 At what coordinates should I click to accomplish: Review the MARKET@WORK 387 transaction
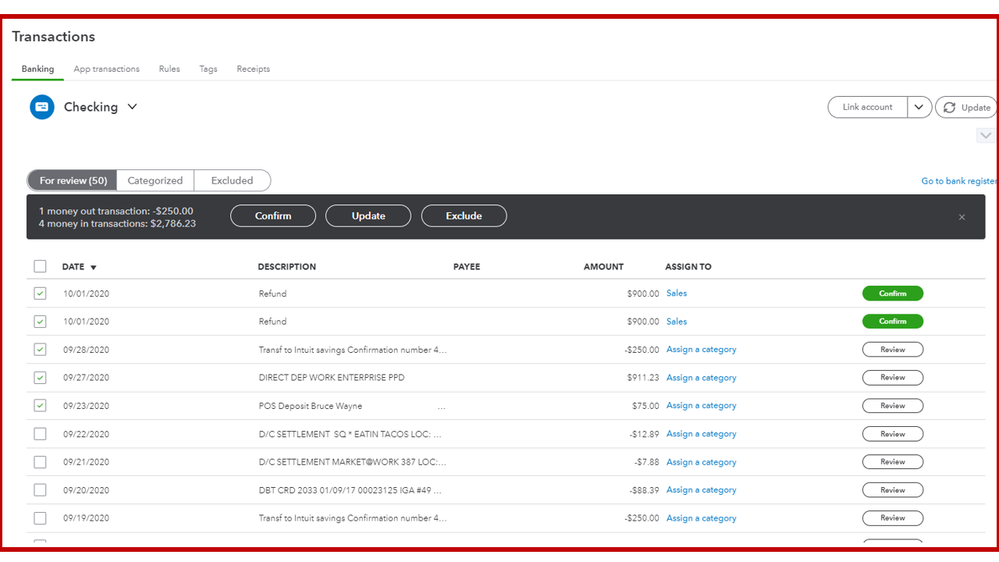[x=893, y=462]
